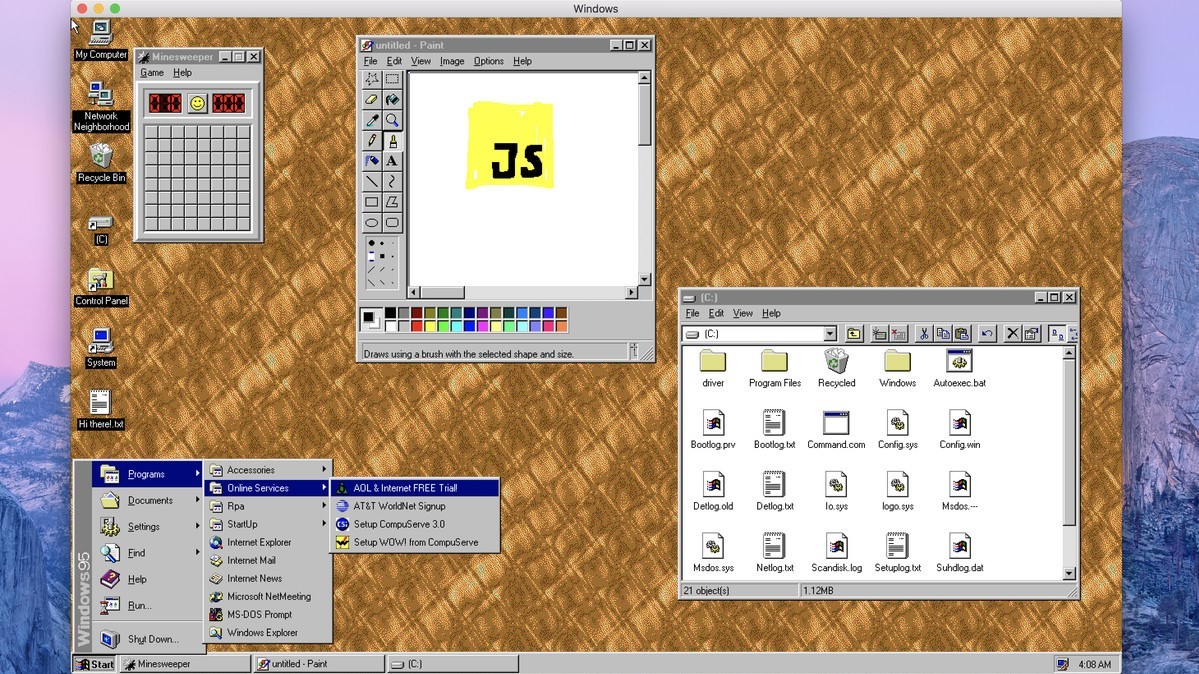Choose the Fill With Color bucket tool
Viewport: 1199px width, 674px height.
point(392,99)
